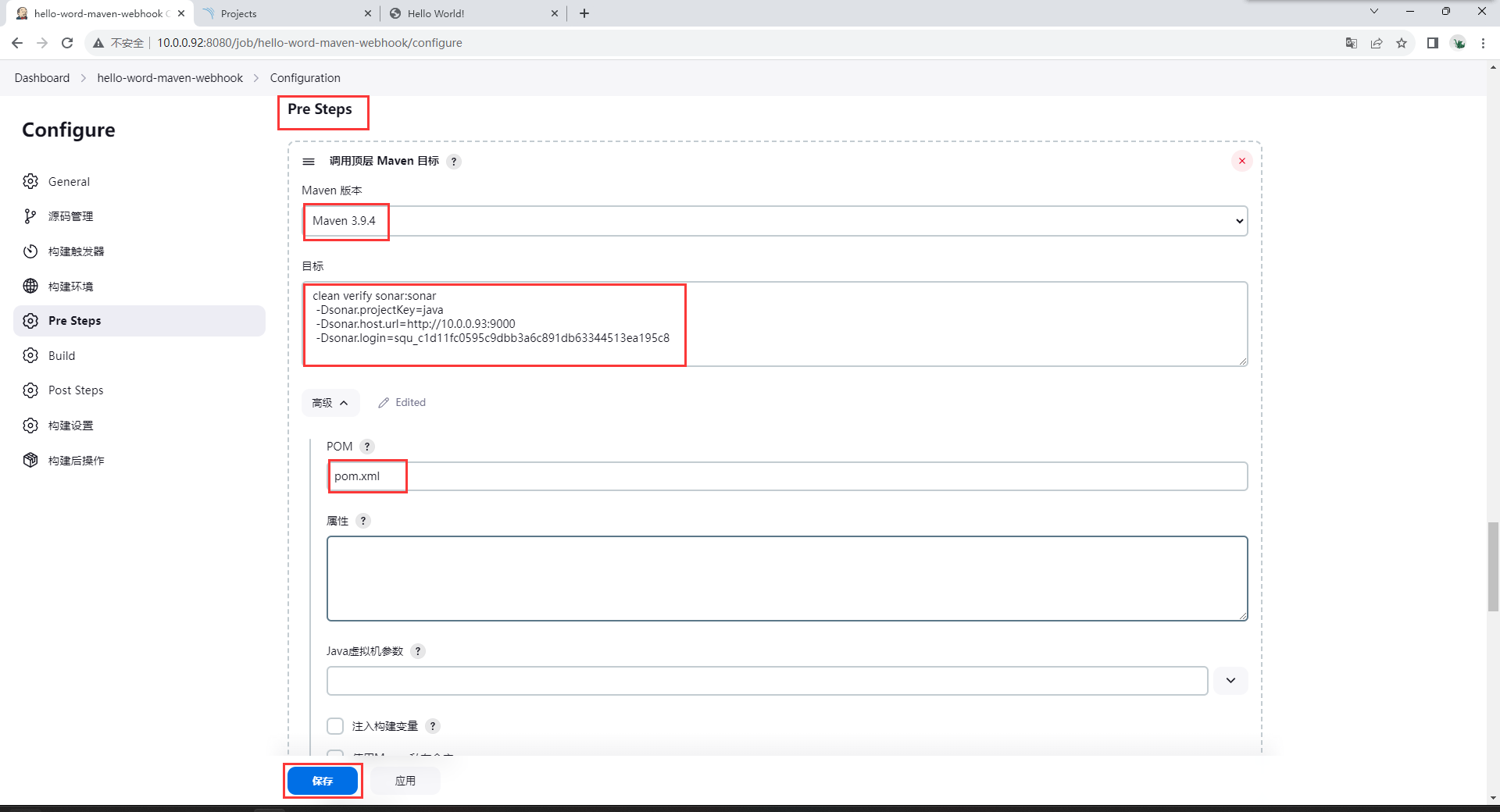Click the 应用 apply button
The image size is (1500, 812).
tap(405, 781)
